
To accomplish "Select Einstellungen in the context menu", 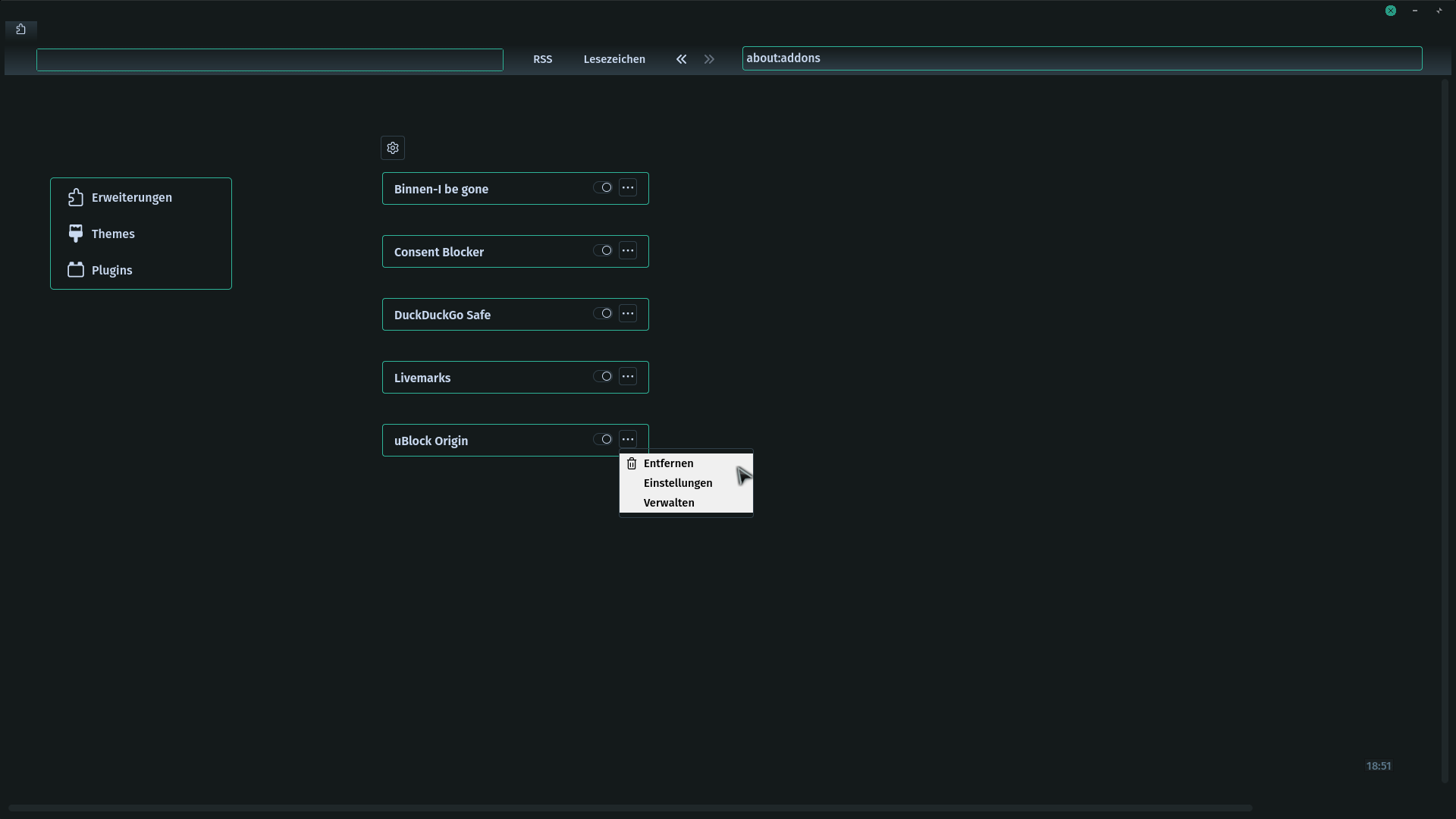I will [x=678, y=483].
